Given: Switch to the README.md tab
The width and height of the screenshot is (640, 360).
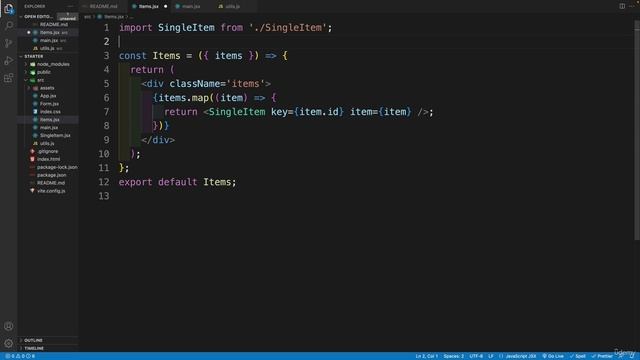Looking at the screenshot, I should [104, 6].
